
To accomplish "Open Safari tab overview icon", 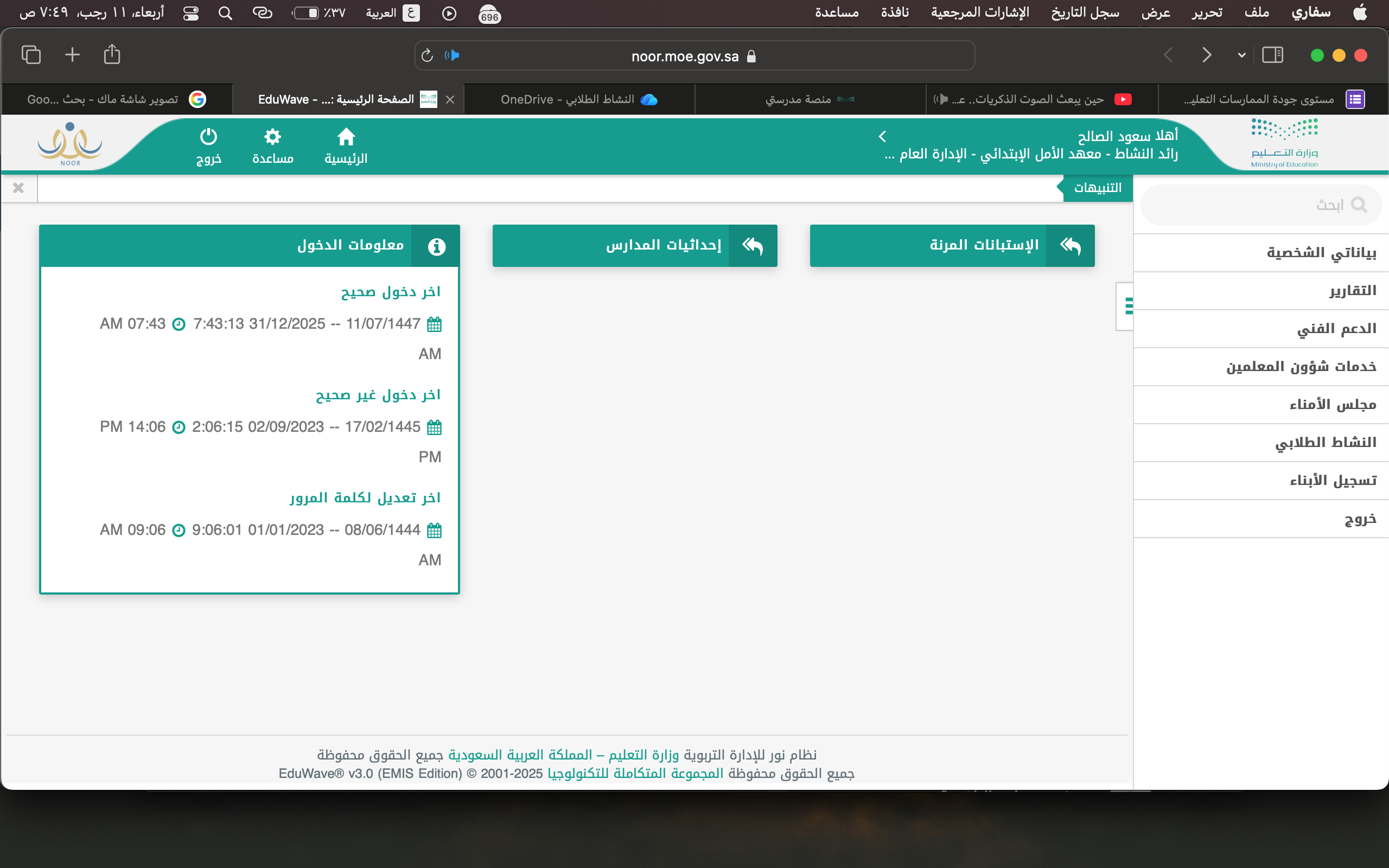I will tap(31, 55).
